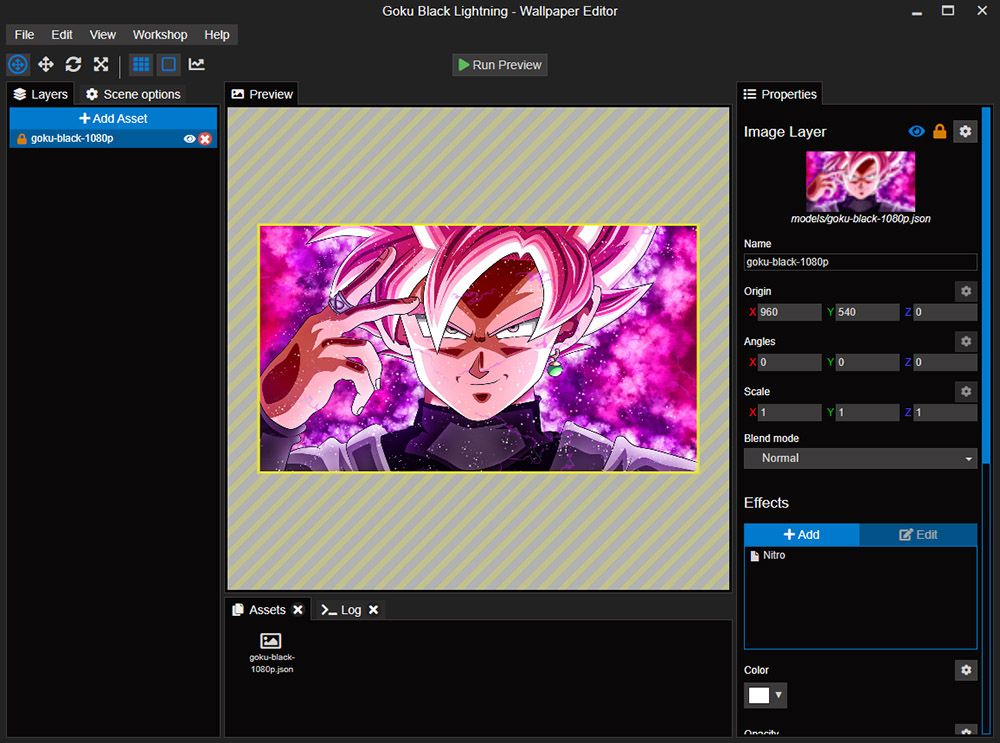Open the performance graph icon
This screenshot has height=743, width=1000.
[196, 64]
